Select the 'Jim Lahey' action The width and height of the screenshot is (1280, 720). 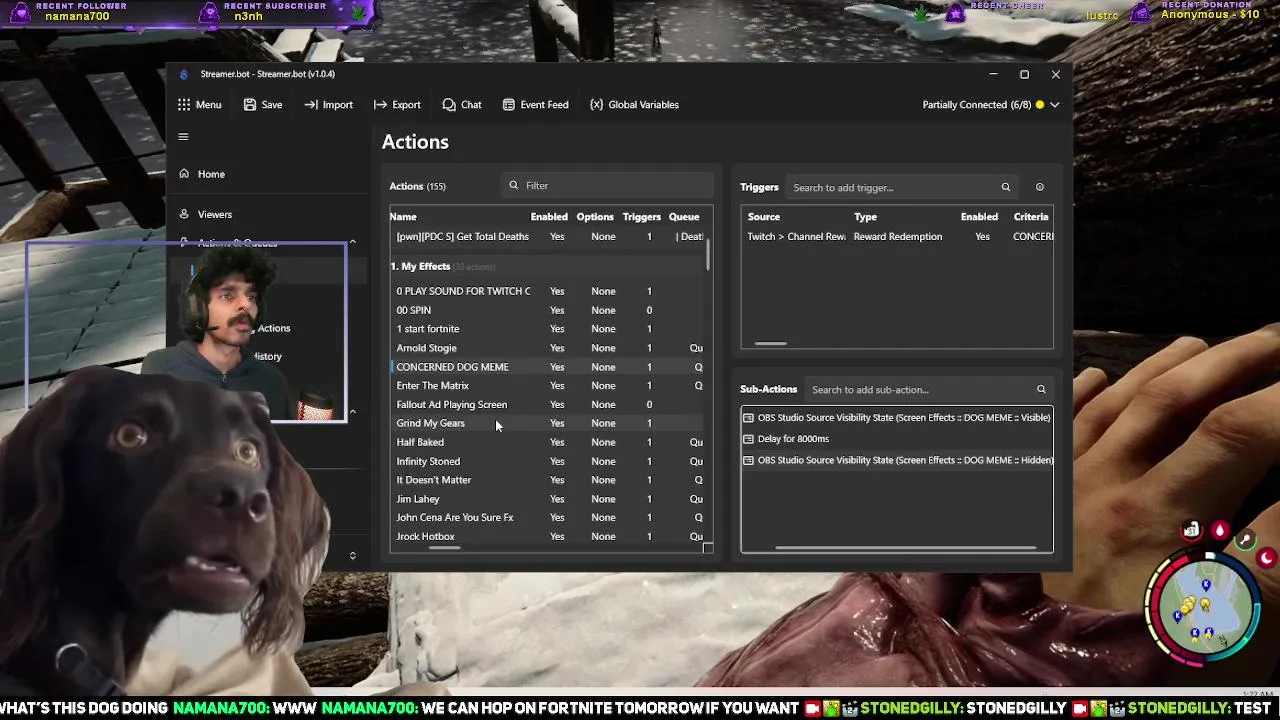(548, 499)
